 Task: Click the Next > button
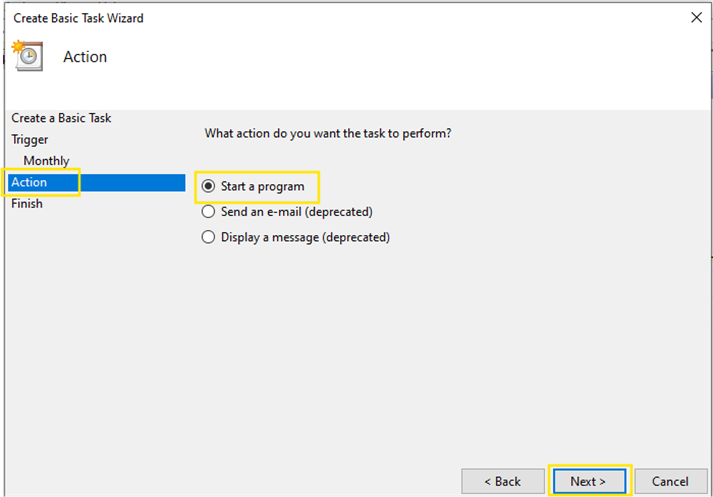tap(589, 481)
